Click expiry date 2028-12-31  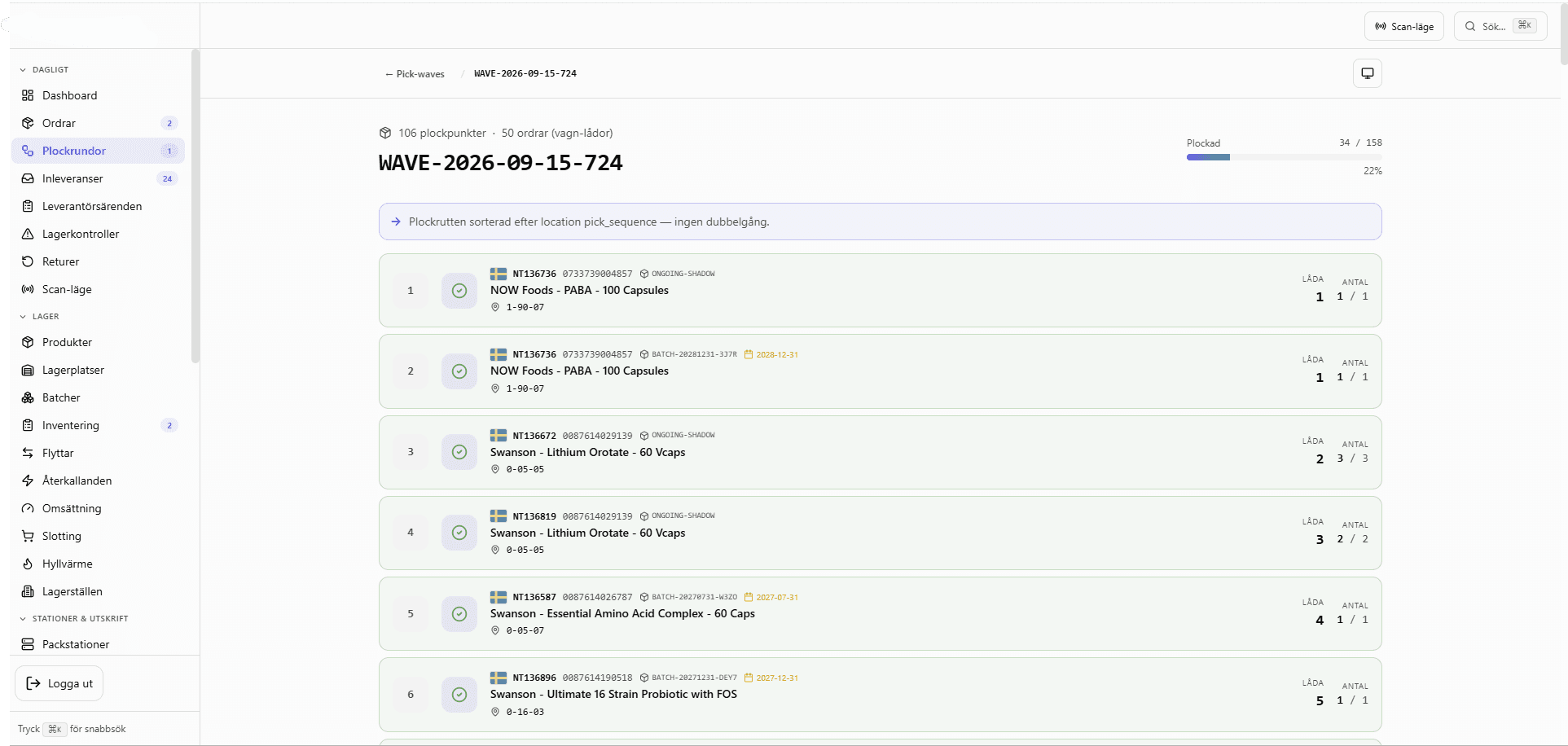coord(777,354)
